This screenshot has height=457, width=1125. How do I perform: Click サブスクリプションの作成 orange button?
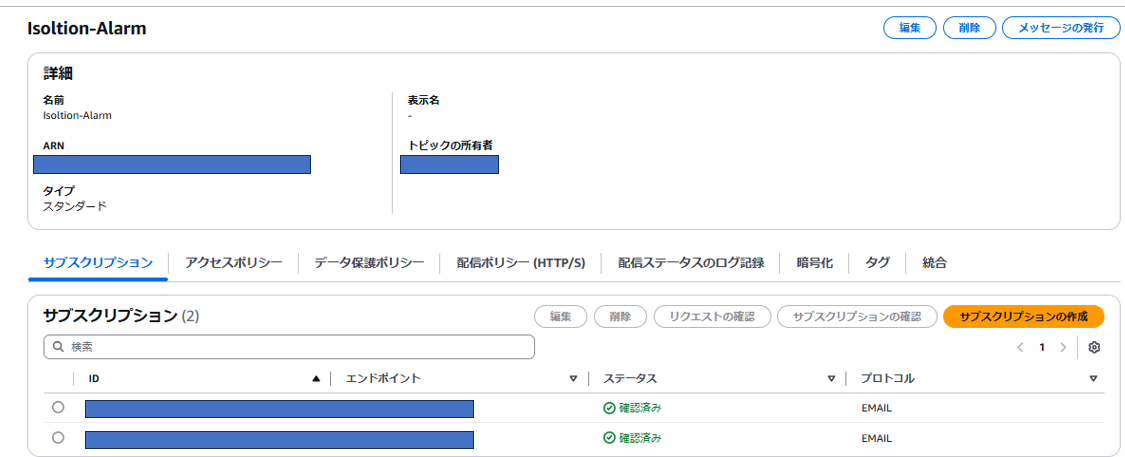1023,316
